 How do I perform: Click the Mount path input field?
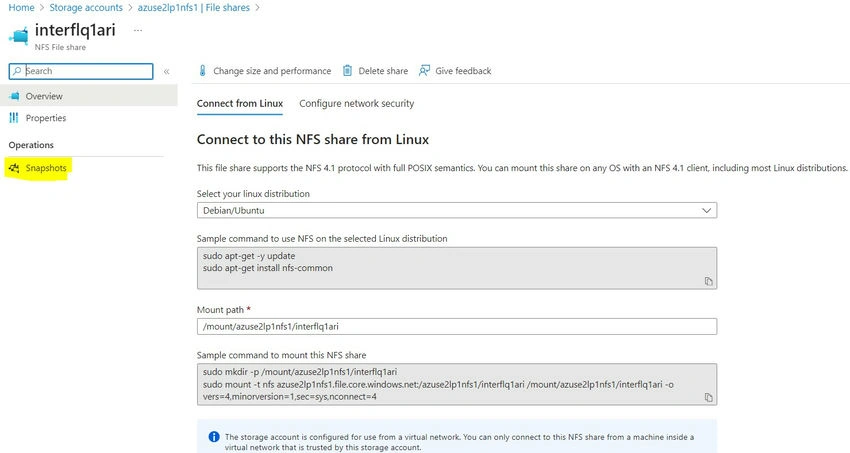(x=456, y=326)
